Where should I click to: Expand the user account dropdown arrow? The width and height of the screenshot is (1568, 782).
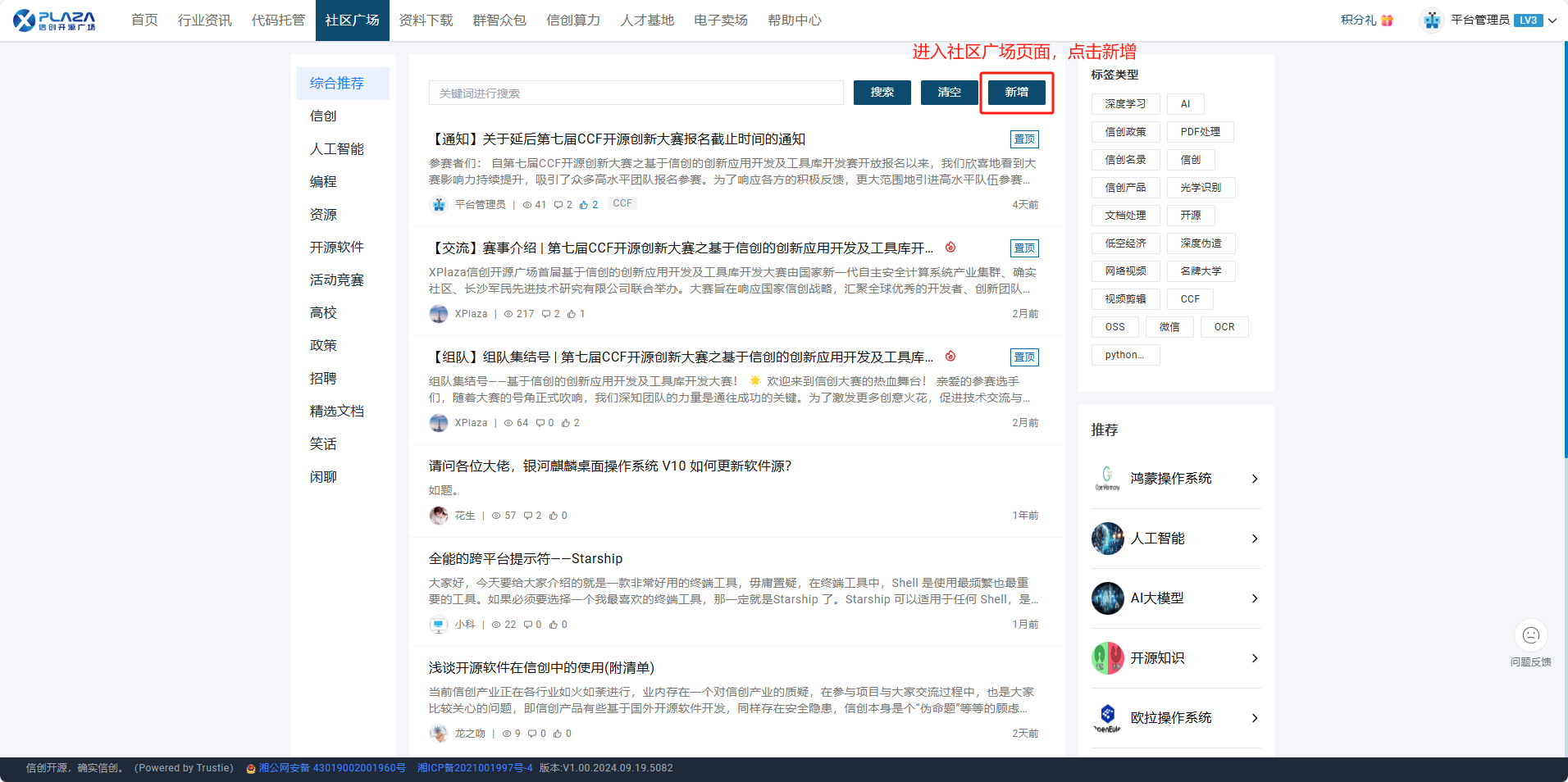click(1552, 20)
